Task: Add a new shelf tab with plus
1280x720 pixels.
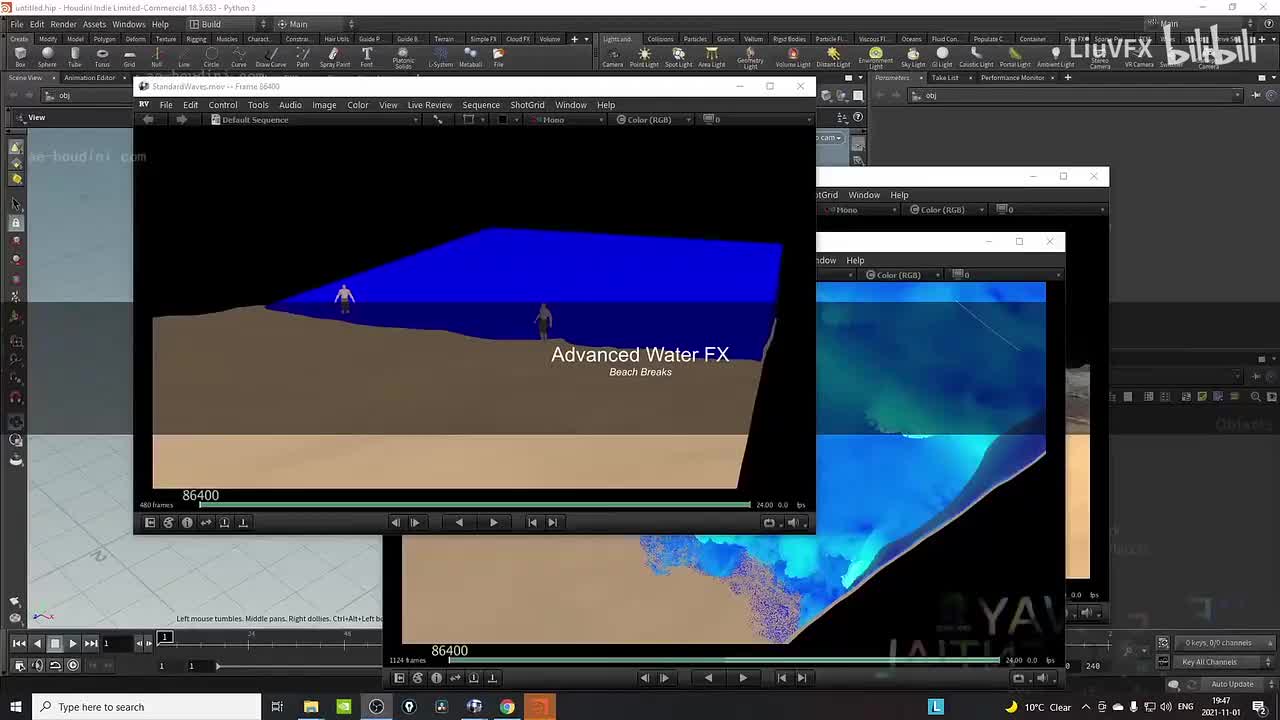Action: click(x=574, y=39)
